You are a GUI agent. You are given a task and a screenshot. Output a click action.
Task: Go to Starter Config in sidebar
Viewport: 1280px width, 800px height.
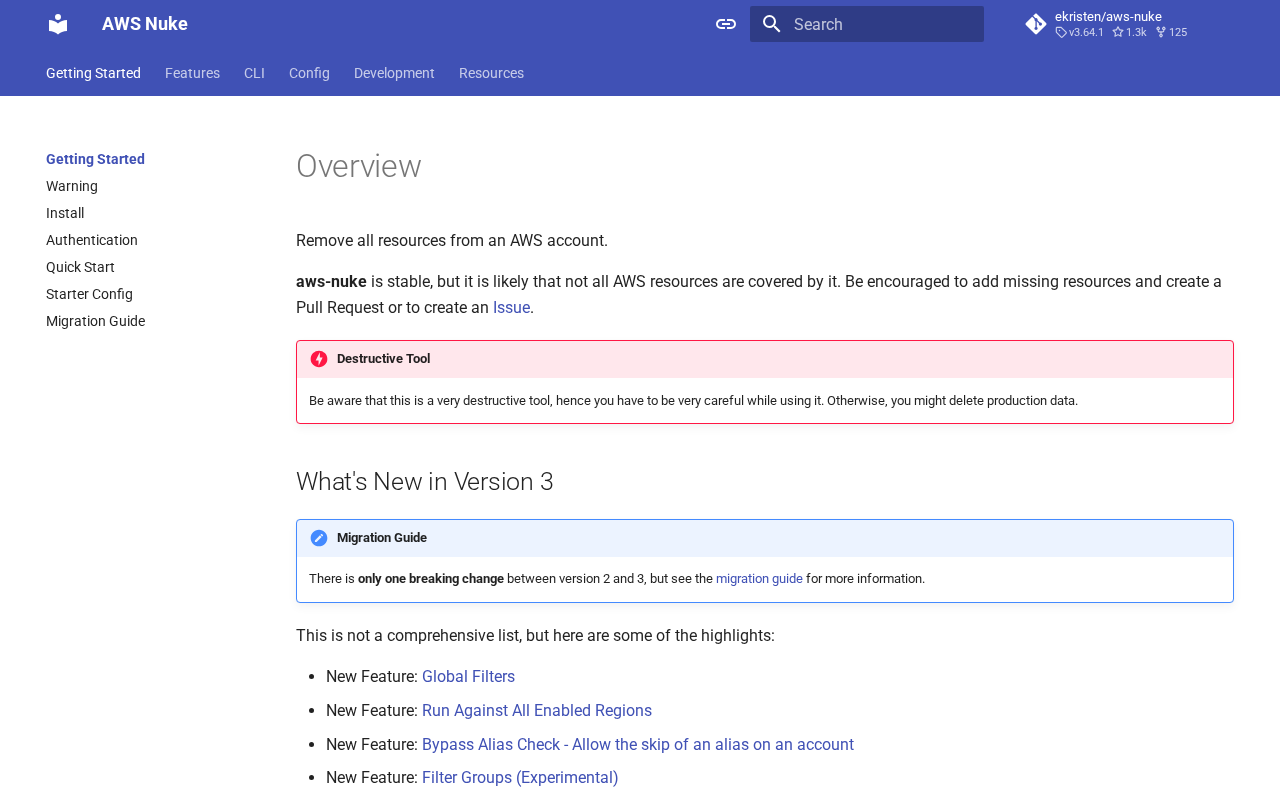pos(89,294)
